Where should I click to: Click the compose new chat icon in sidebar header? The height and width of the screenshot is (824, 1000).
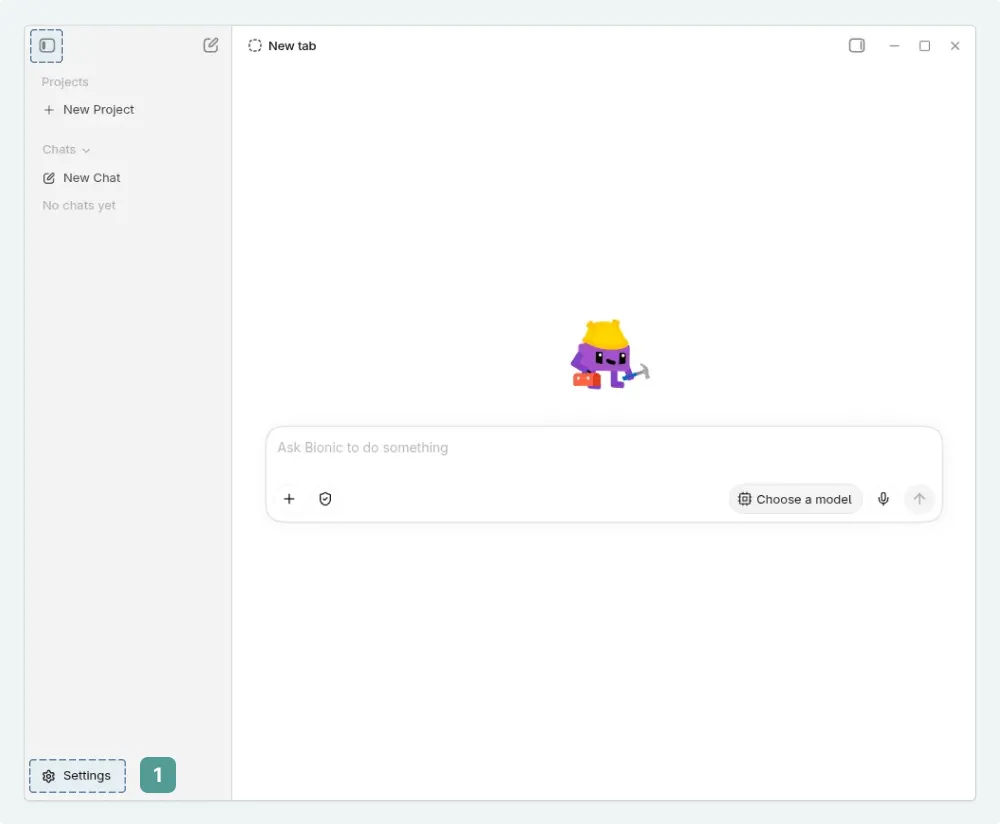(x=210, y=45)
